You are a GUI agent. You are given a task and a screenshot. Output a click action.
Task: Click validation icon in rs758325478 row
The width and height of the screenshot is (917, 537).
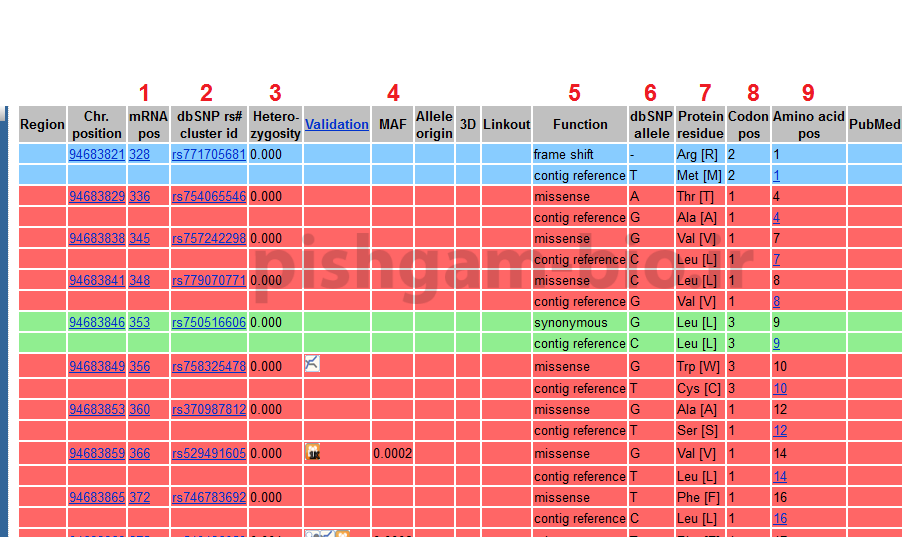point(312,364)
